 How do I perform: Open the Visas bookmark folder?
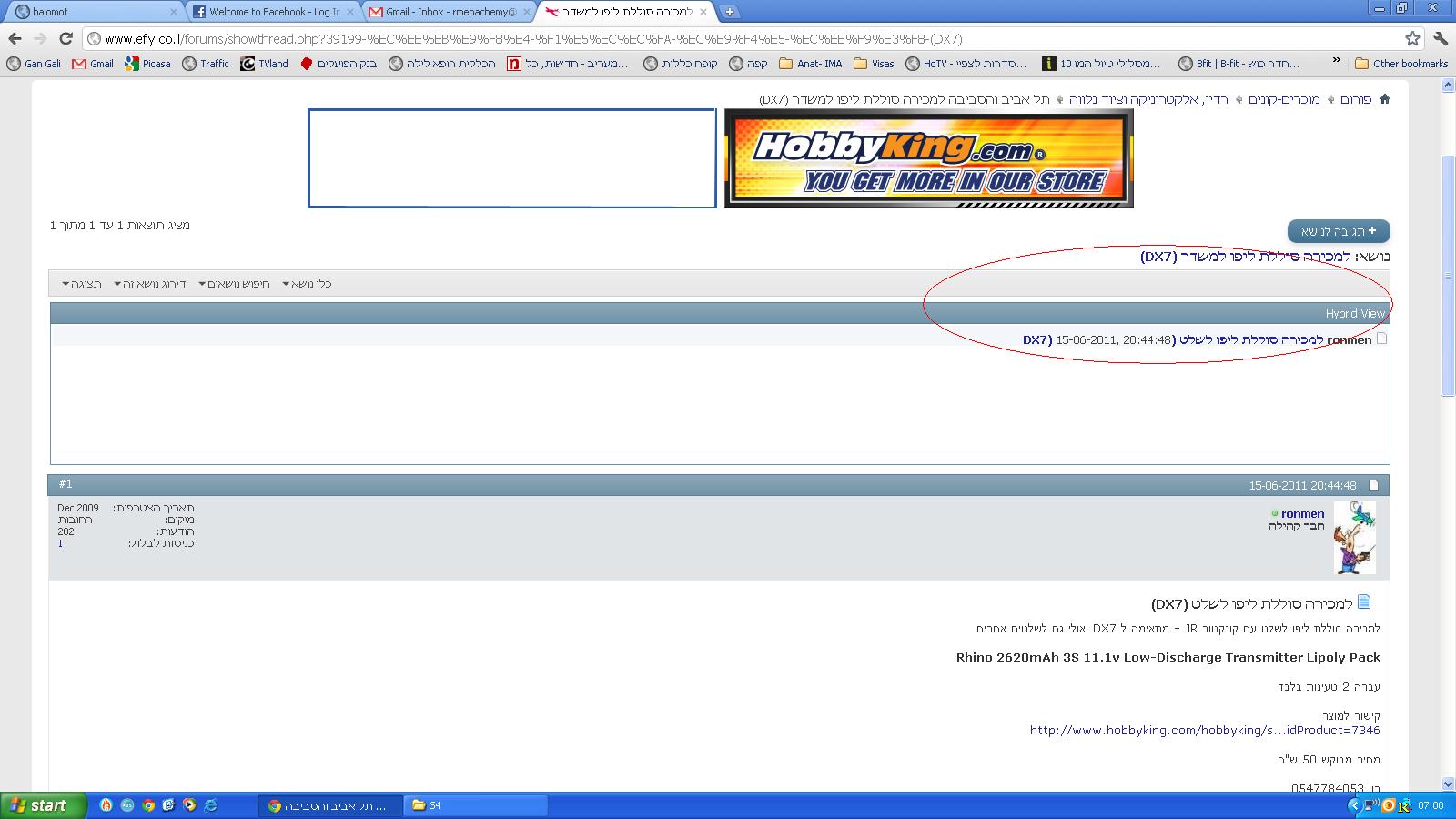(x=874, y=64)
